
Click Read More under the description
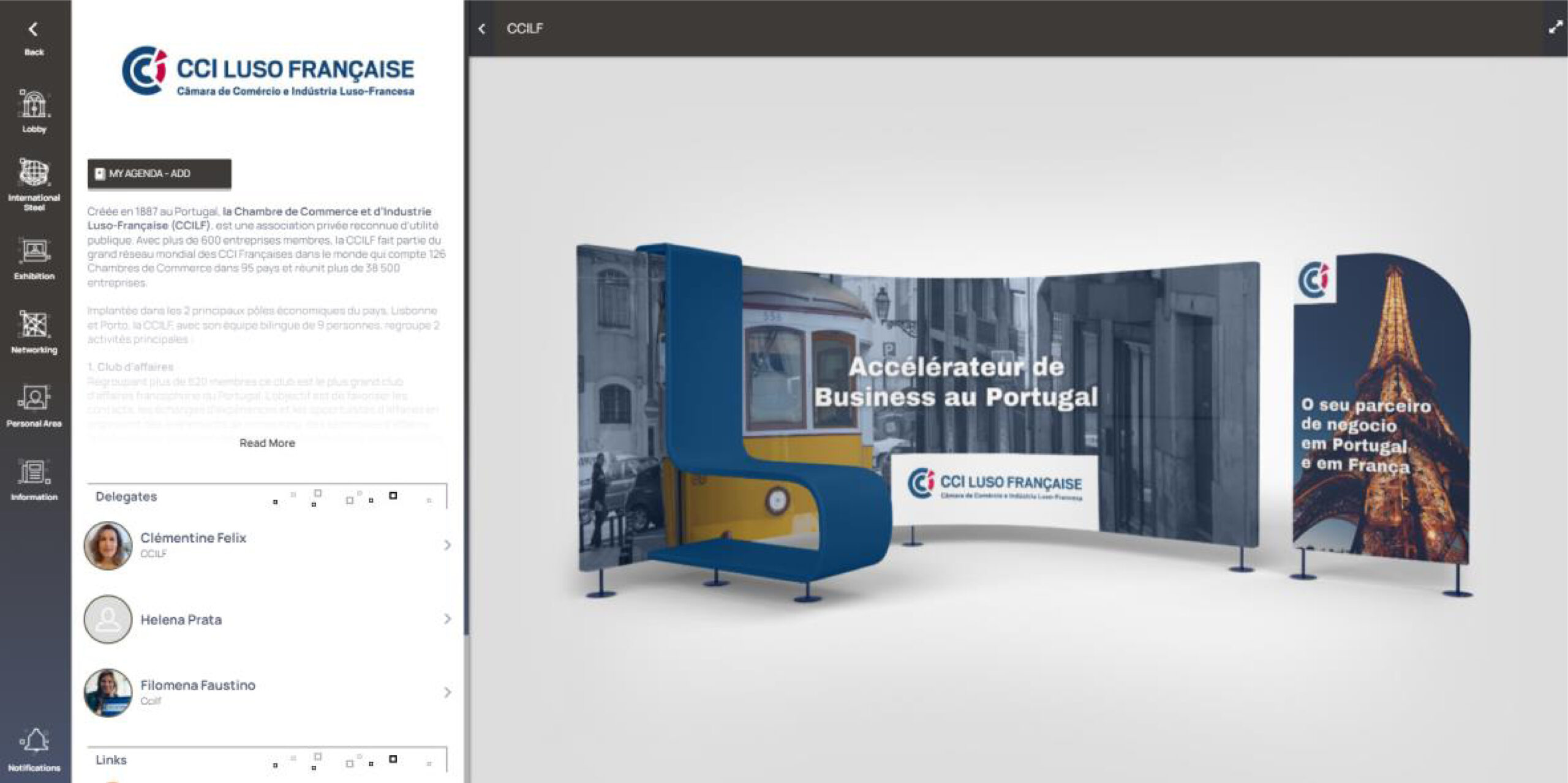(x=267, y=443)
